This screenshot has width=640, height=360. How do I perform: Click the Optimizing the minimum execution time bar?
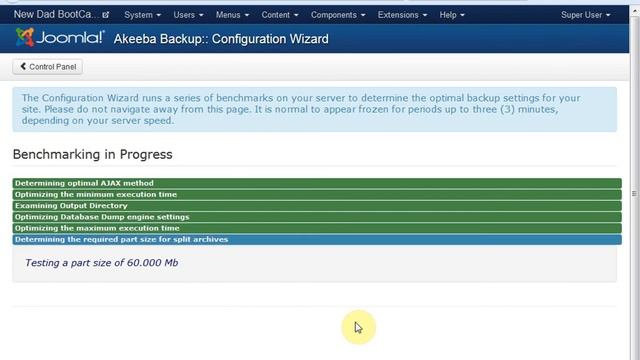tap(317, 195)
